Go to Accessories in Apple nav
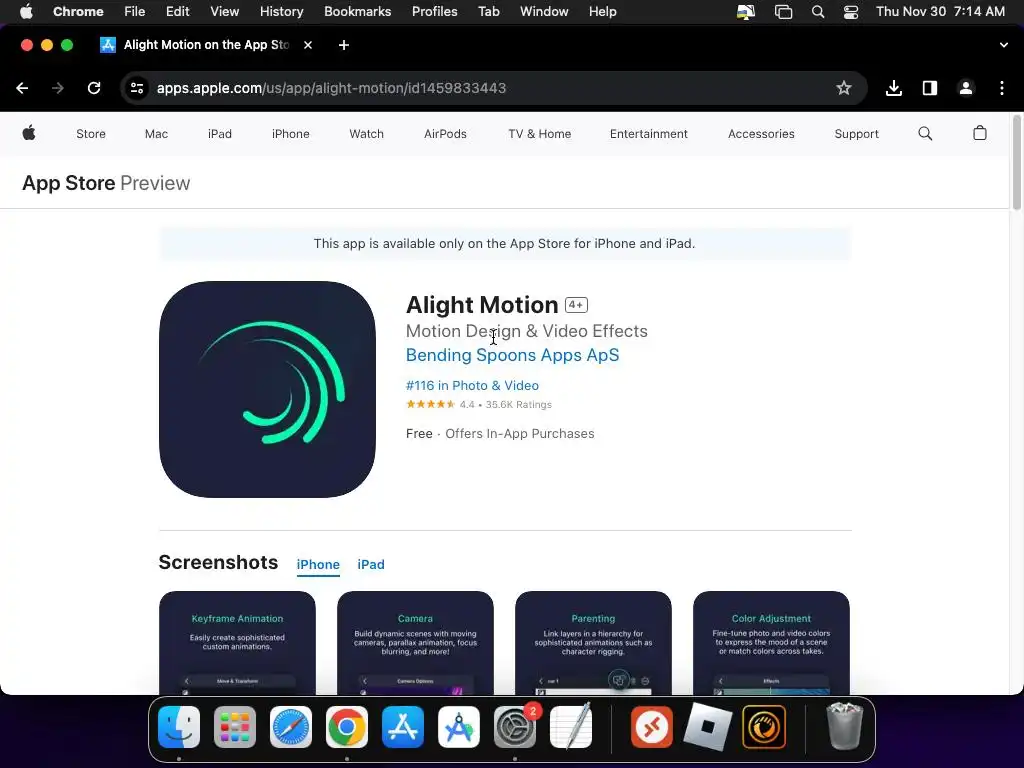Screen dimensions: 1024x768 pyautogui.click(x=761, y=134)
